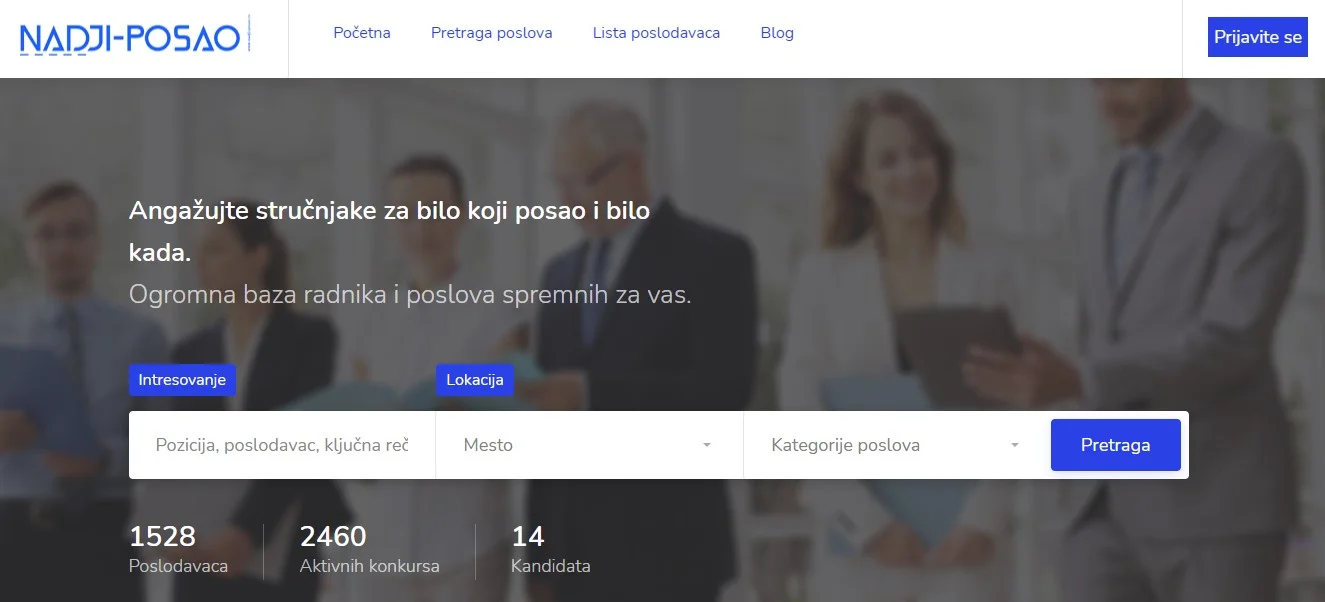Image resolution: width=1325 pixels, height=602 pixels.
Task: Click the headline 'Angažujte stručnjake' text
Action: pos(389,212)
